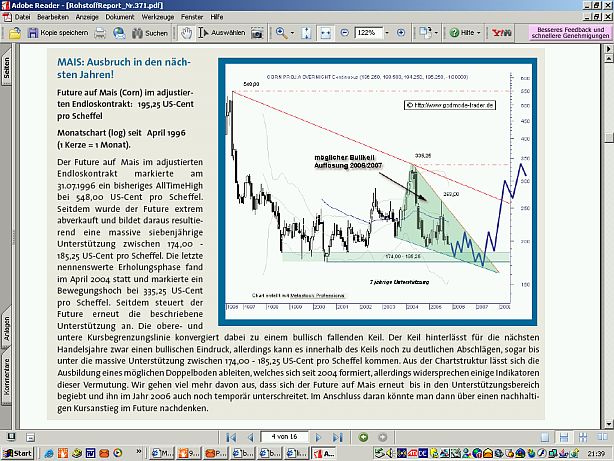Click the Word quick launch icon

click(x=90, y=454)
